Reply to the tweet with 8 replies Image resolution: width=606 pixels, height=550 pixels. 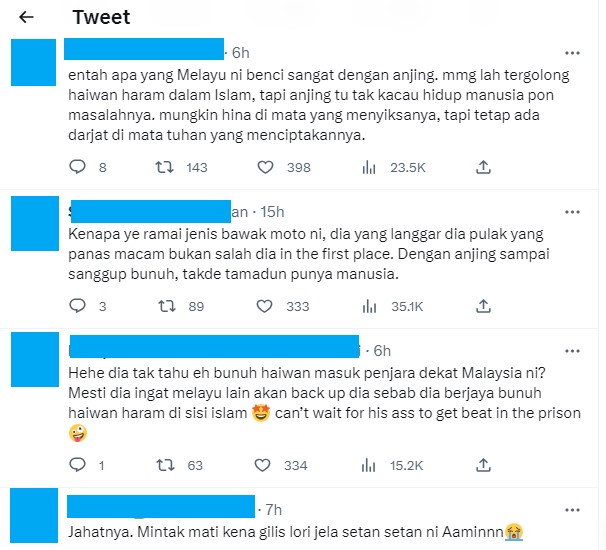pyautogui.click(x=77, y=167)
